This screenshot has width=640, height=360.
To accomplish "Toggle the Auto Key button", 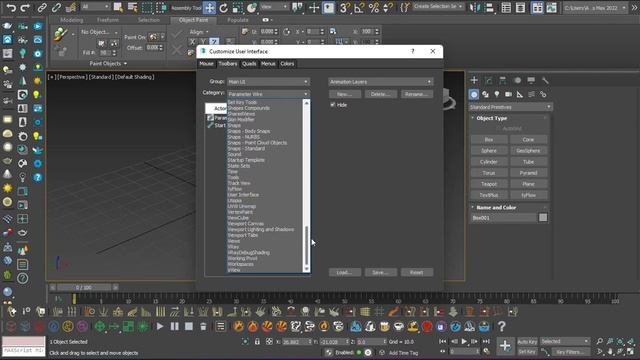I will pos(527,341).
